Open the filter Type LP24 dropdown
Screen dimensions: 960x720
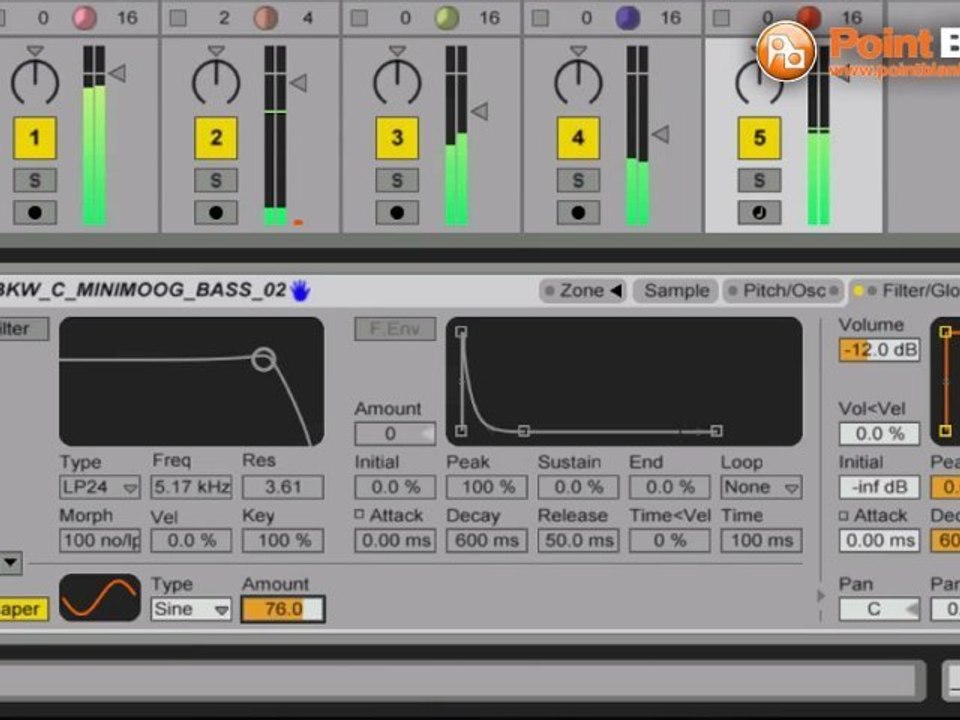point(100,487)
